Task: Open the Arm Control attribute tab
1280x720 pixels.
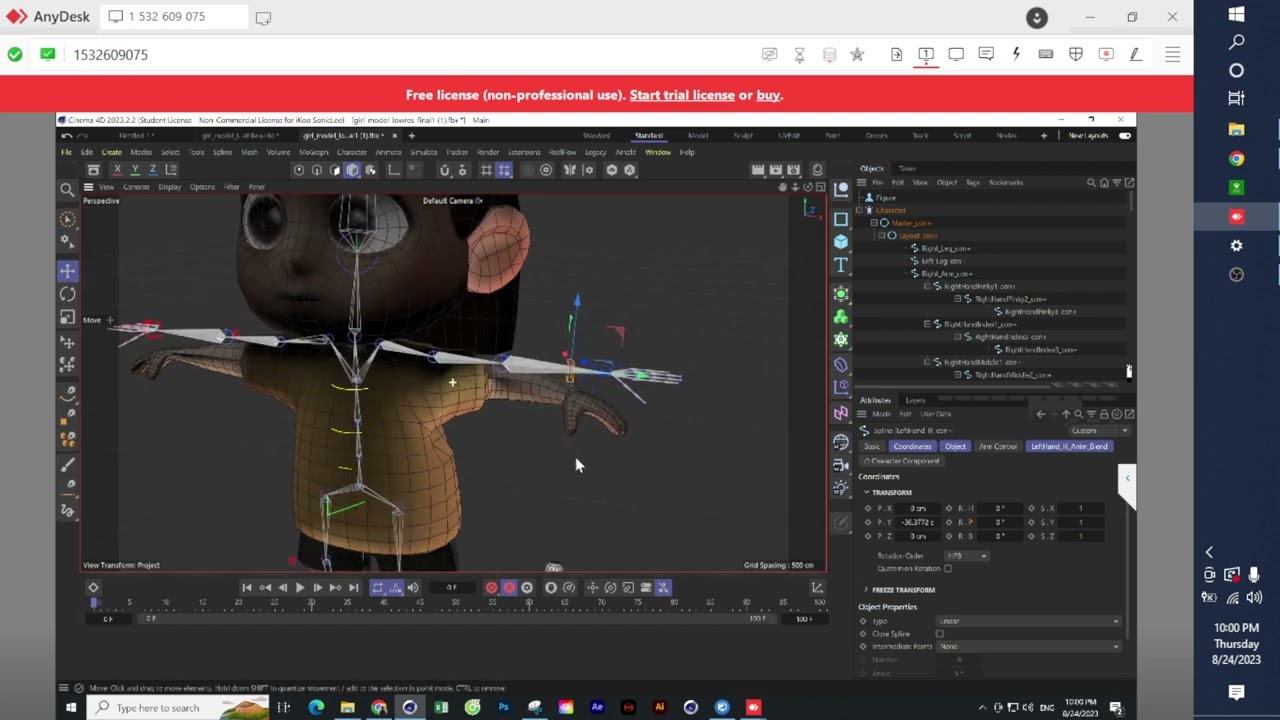Action: (x=998, y=446)
